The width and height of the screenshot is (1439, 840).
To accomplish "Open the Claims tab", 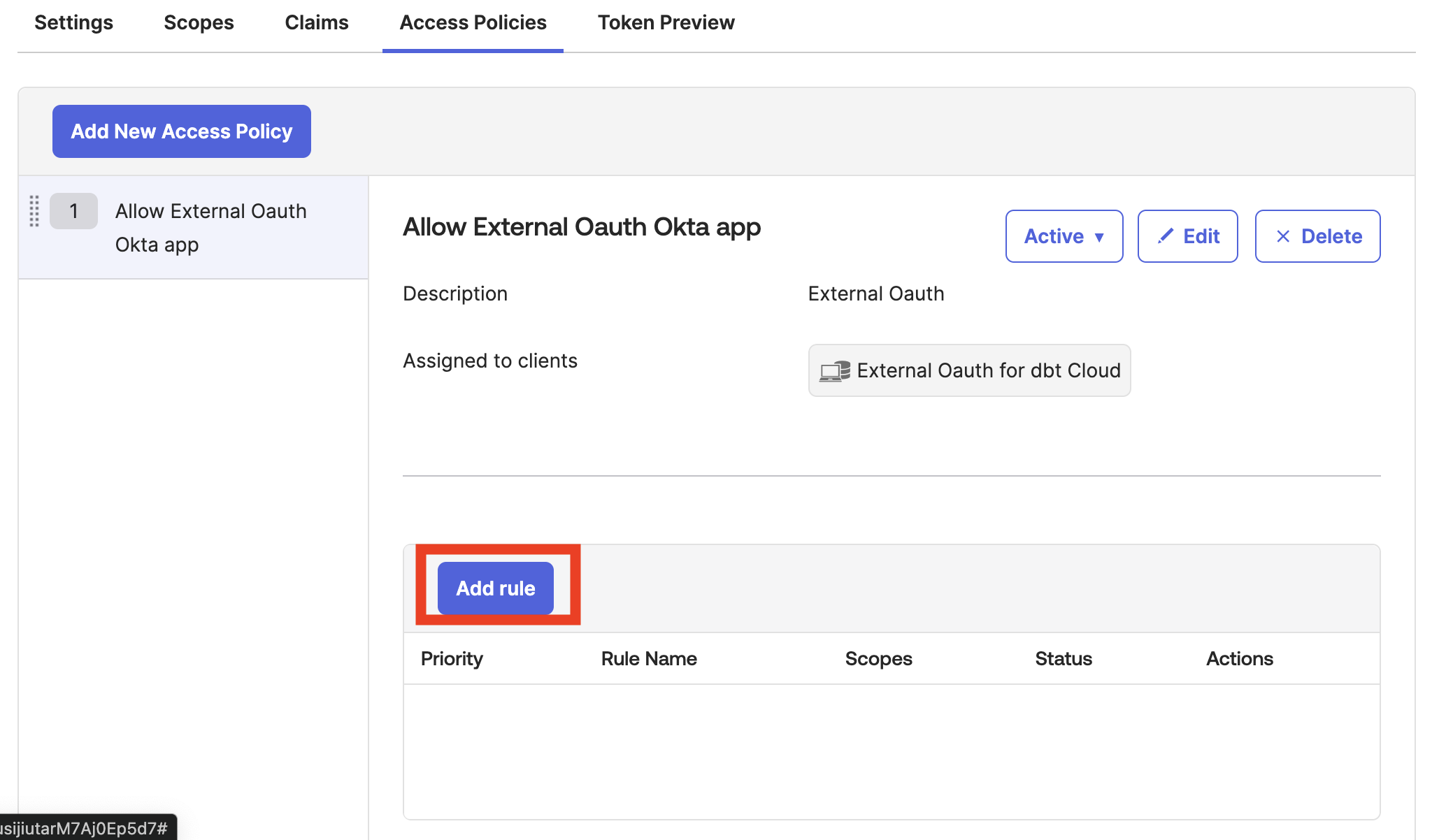I will [316, 22].
